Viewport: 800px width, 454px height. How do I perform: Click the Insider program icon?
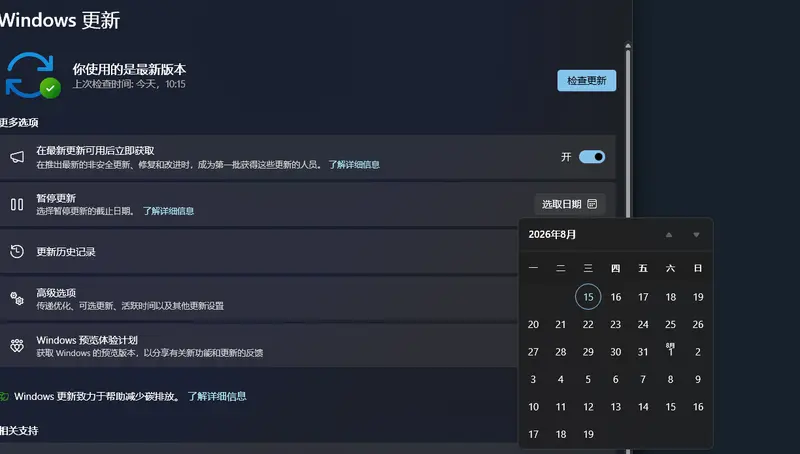[17, 345]
